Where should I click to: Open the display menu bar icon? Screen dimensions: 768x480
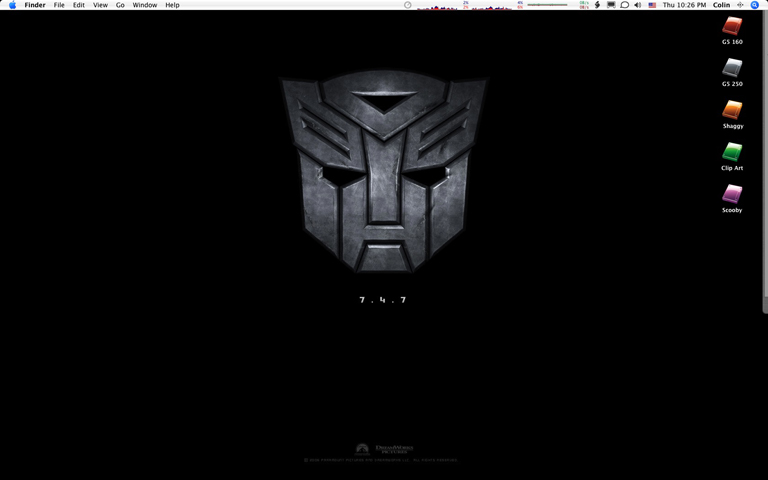[x=611, y=5]
